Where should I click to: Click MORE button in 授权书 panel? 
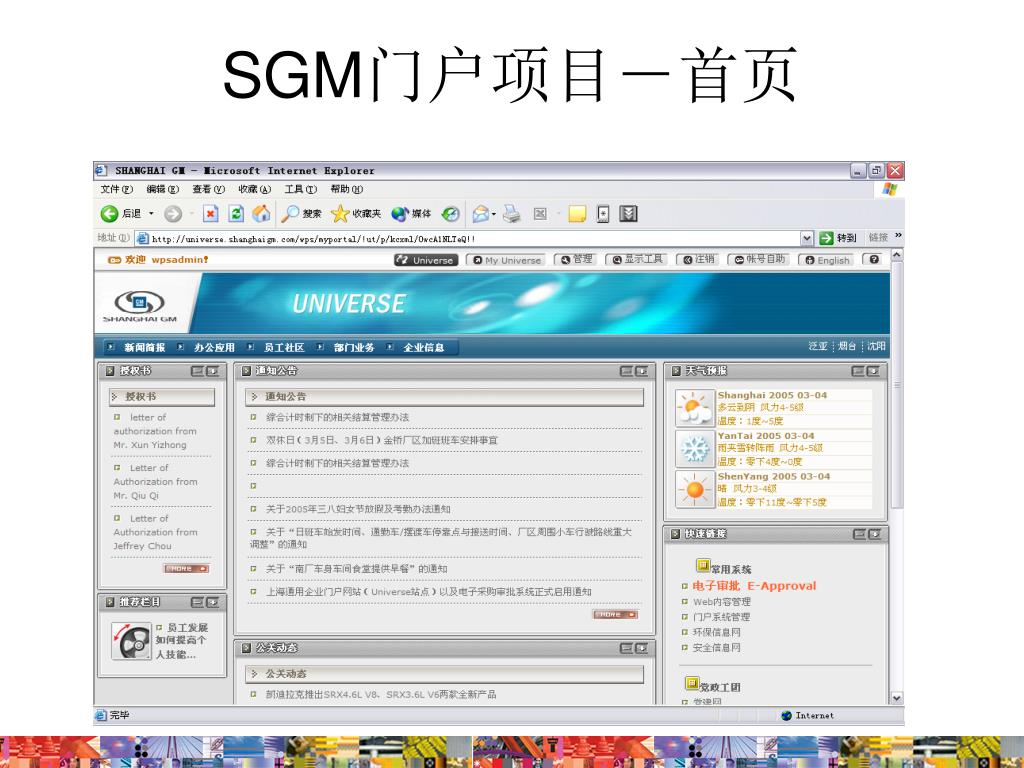186,569
